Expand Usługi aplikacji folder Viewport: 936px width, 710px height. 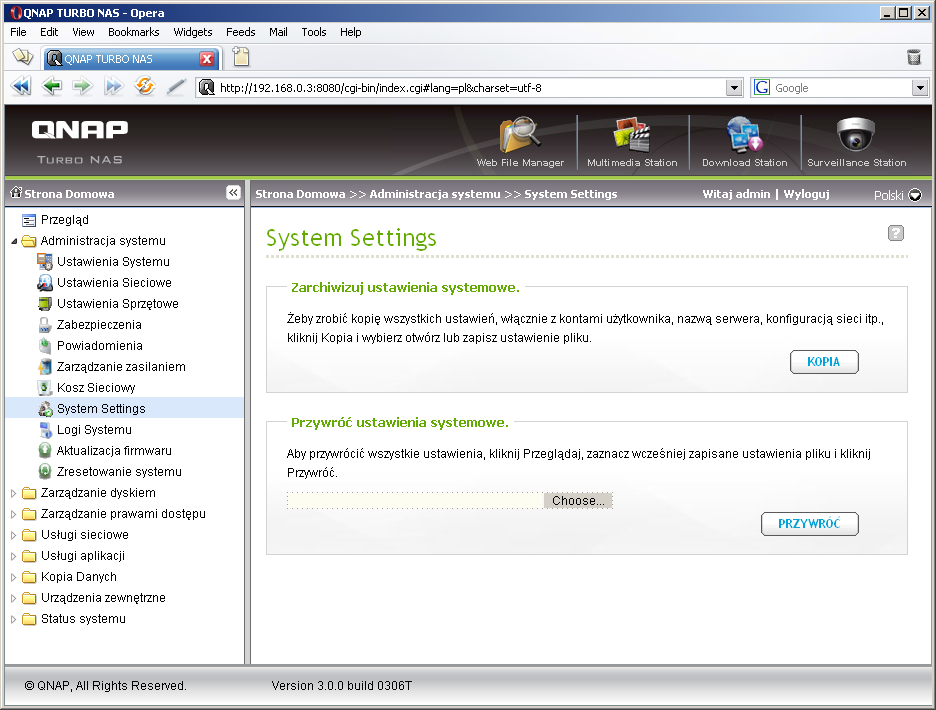(x=13, y=556)
